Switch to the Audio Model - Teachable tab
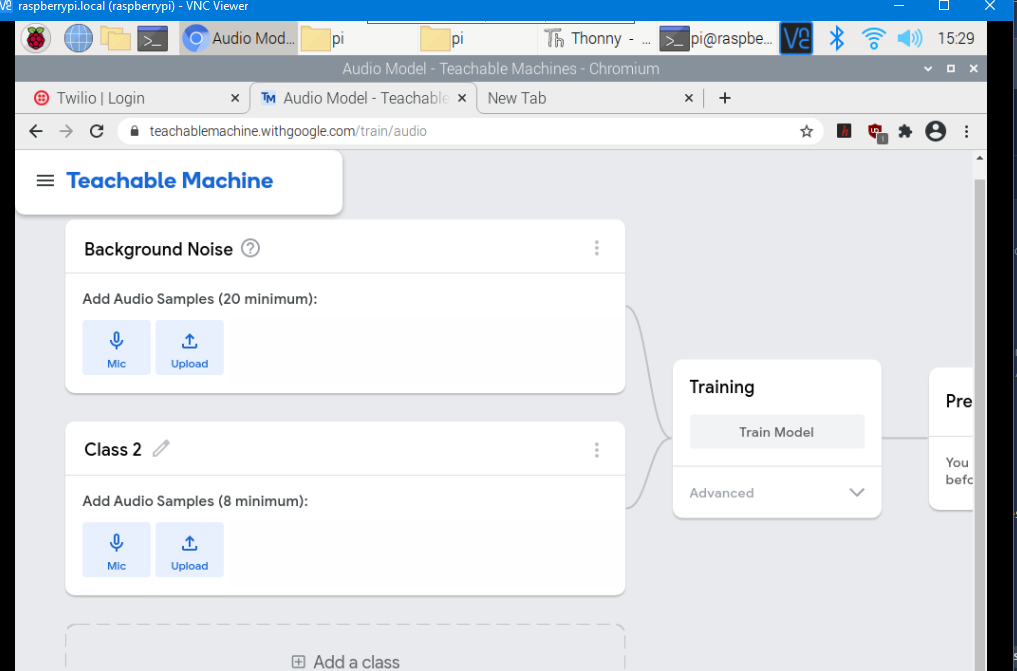 point(363,99)
